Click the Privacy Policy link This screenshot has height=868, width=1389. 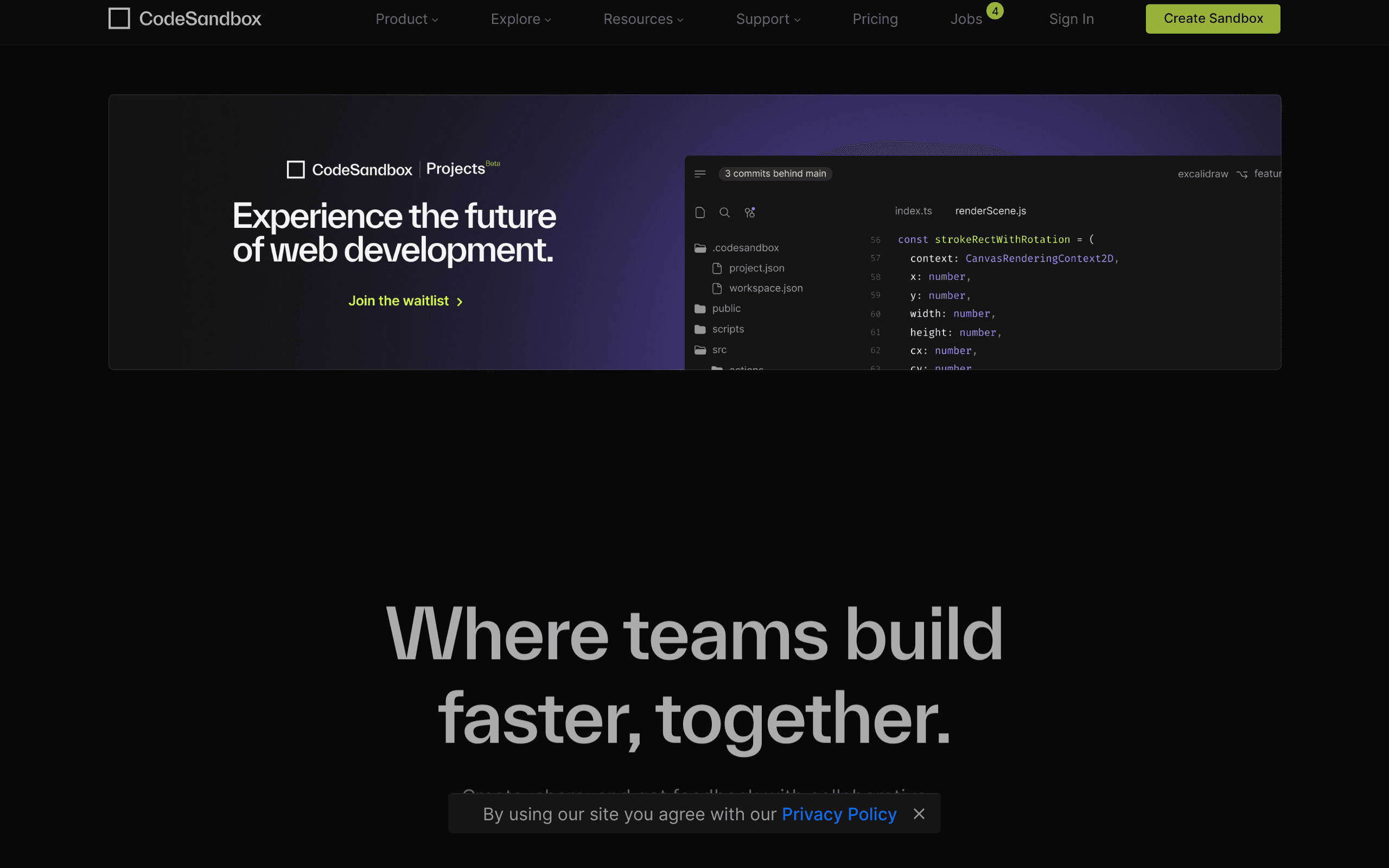coord(839,814)
